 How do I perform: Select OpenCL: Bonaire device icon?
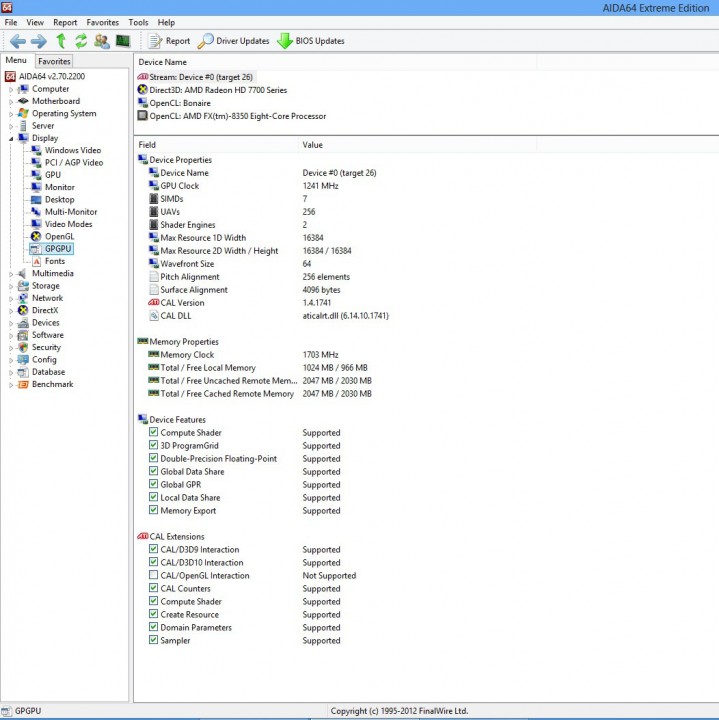143,102
